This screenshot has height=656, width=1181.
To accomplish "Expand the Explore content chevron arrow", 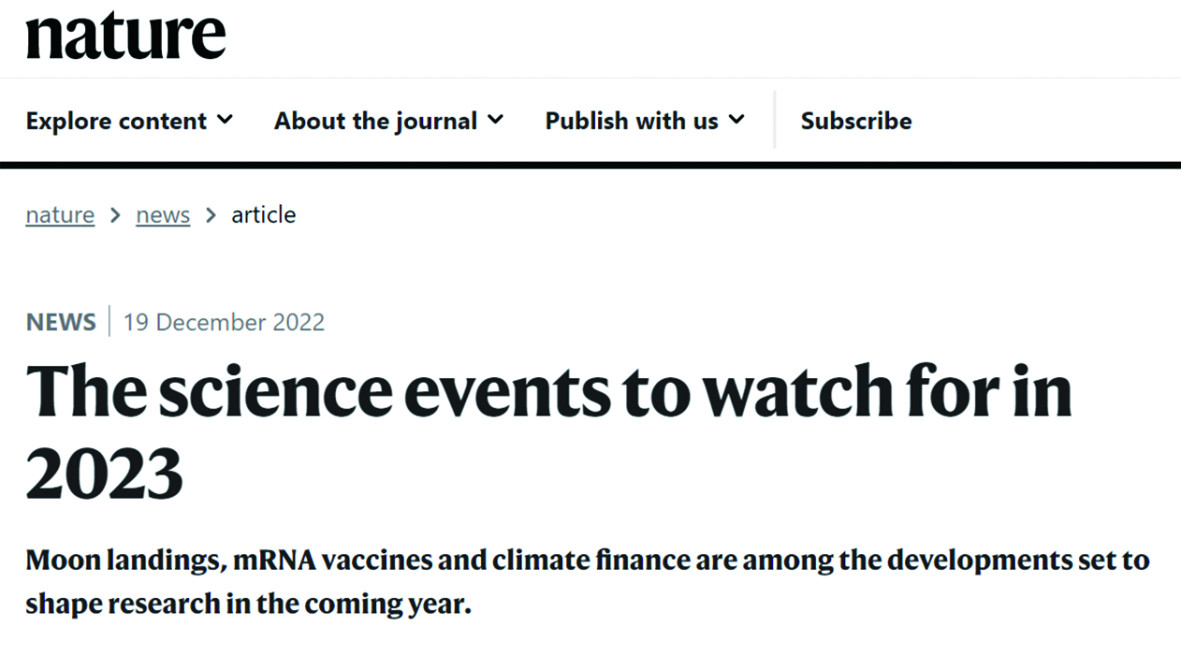I will (225, 120).
